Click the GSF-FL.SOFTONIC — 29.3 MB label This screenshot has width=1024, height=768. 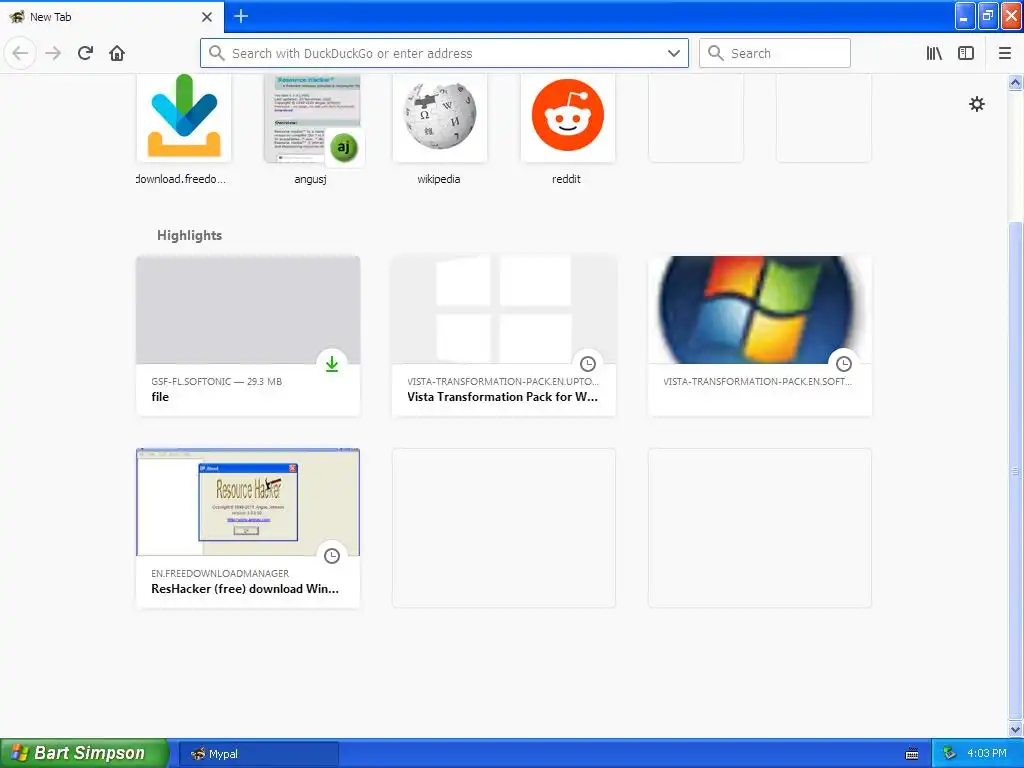coord(217,381)
